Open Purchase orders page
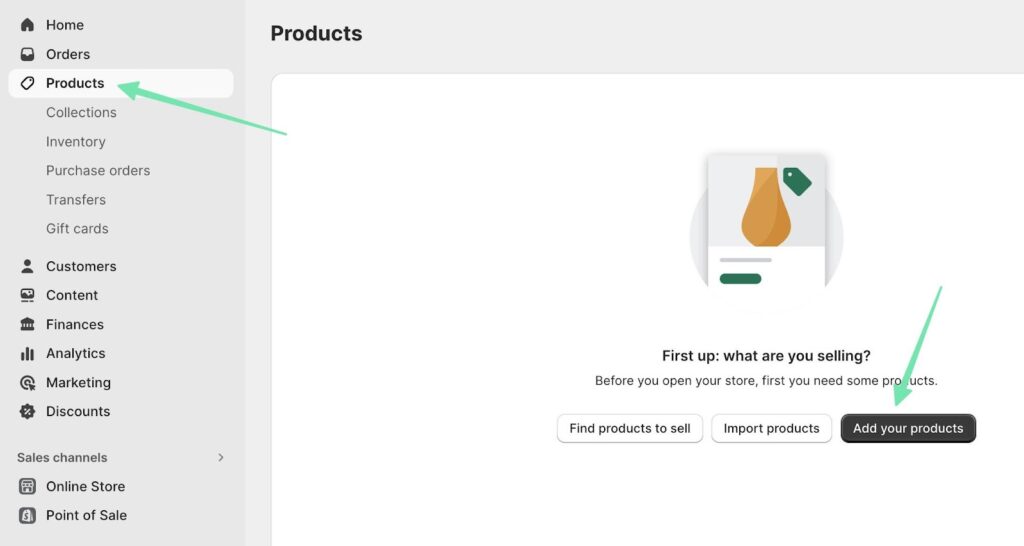Image resolution: width=1024 pixels, height=546 pixels. tap(98, 170)
